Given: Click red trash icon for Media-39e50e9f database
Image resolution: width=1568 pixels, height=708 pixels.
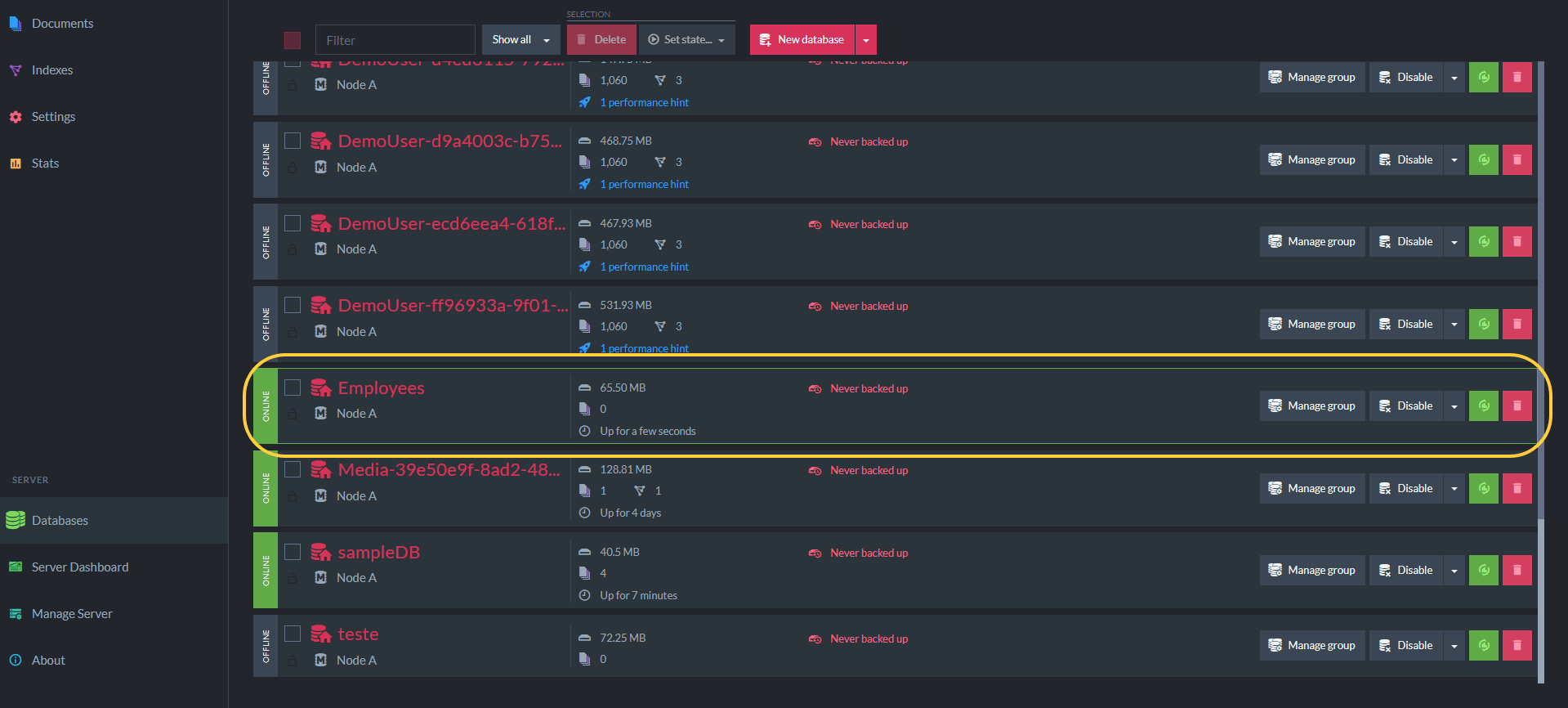Looking at the screenshot, I should (1517, 489).
